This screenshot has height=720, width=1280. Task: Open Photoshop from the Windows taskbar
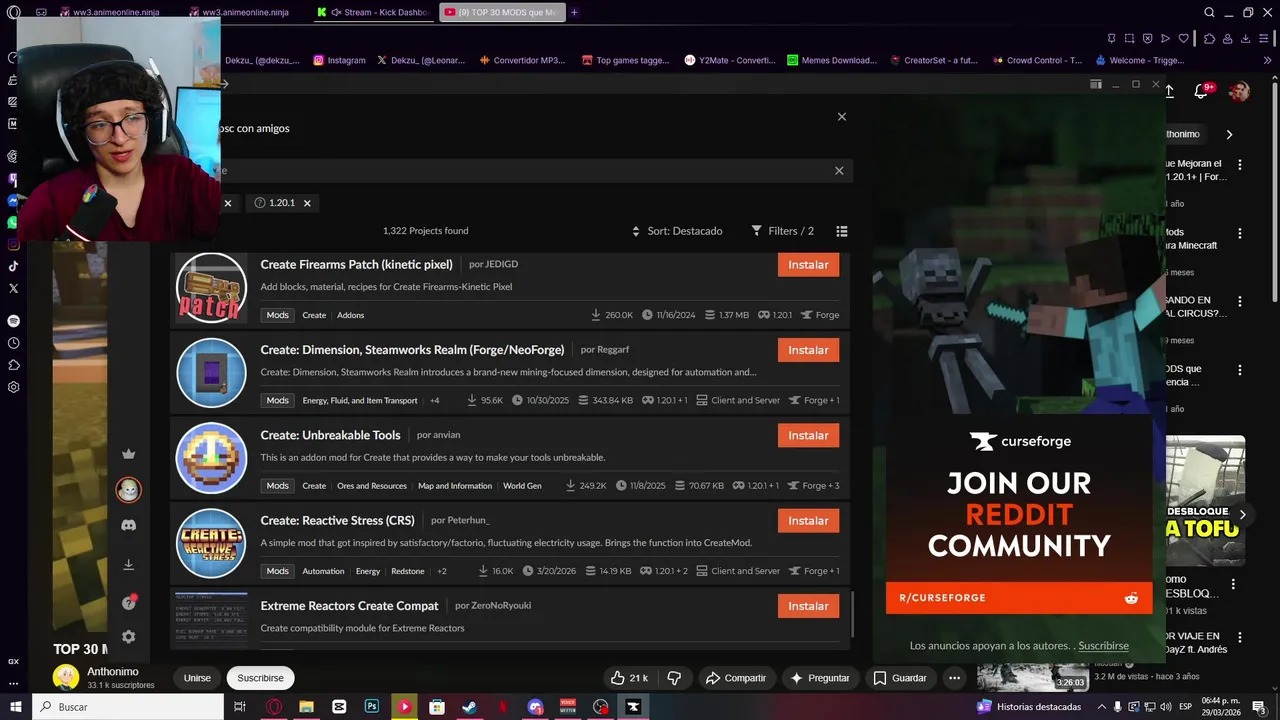click(372, 707)
